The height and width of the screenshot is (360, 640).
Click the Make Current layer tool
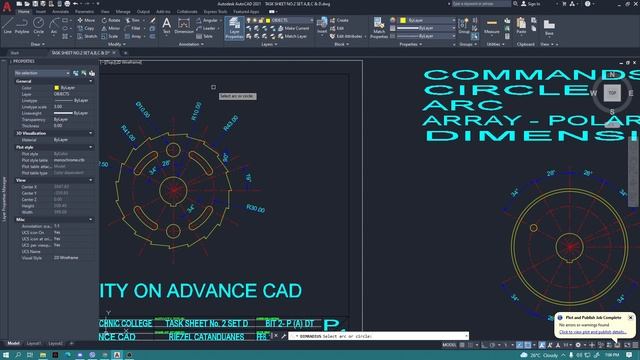[293, 28]
